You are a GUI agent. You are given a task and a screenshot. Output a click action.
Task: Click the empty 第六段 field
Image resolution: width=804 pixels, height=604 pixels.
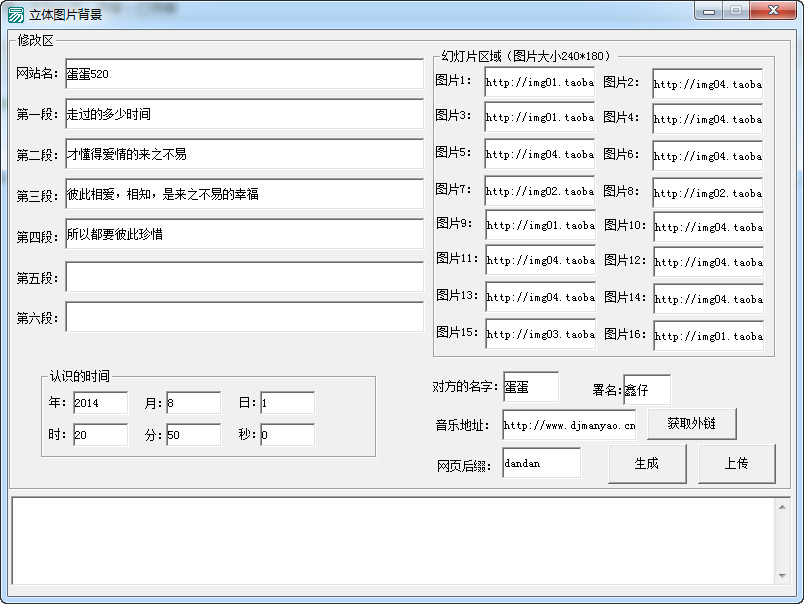pyautogui.click(x=245, y=317)
